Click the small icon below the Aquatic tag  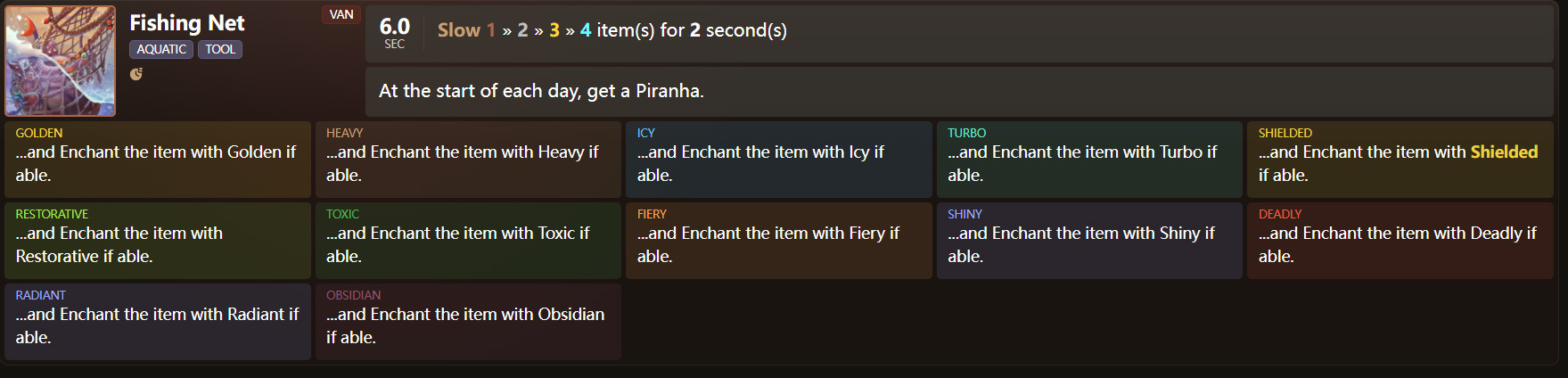coord(136,74)
